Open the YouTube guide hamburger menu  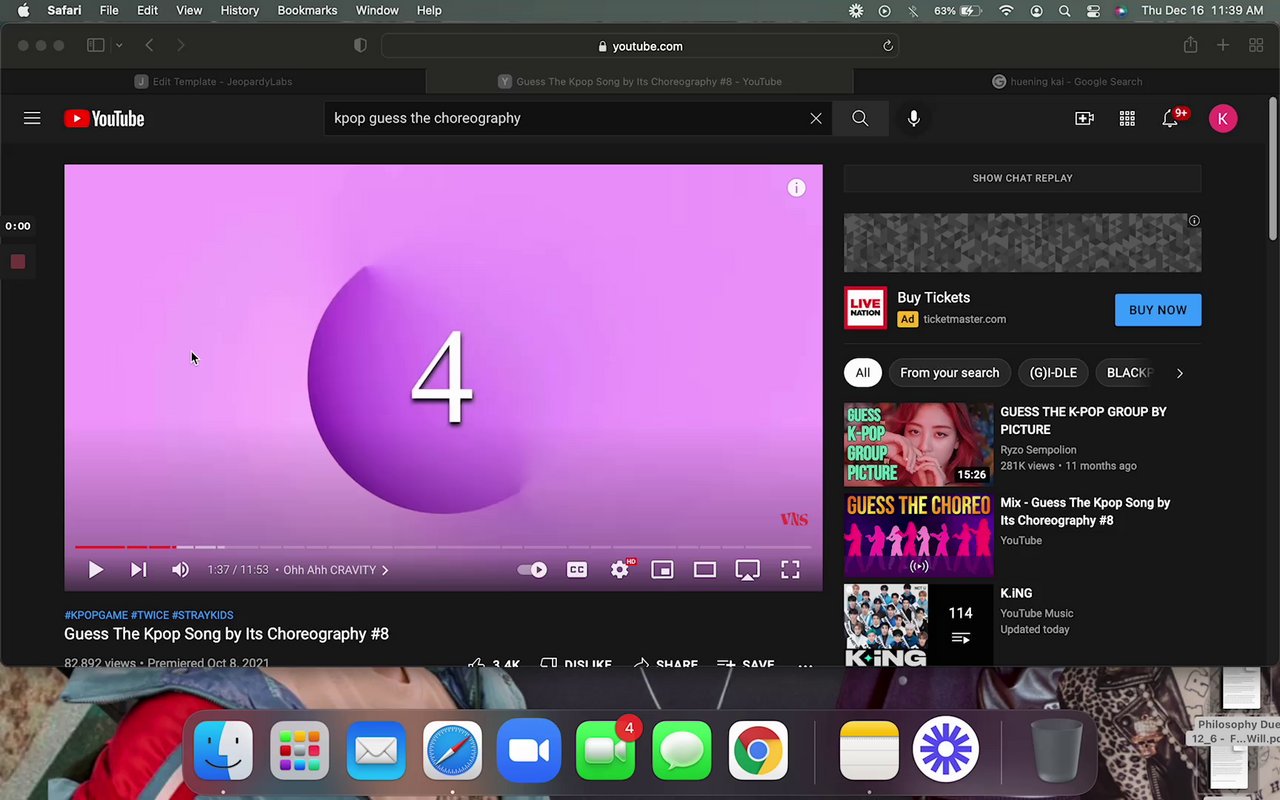click(32, 118)
